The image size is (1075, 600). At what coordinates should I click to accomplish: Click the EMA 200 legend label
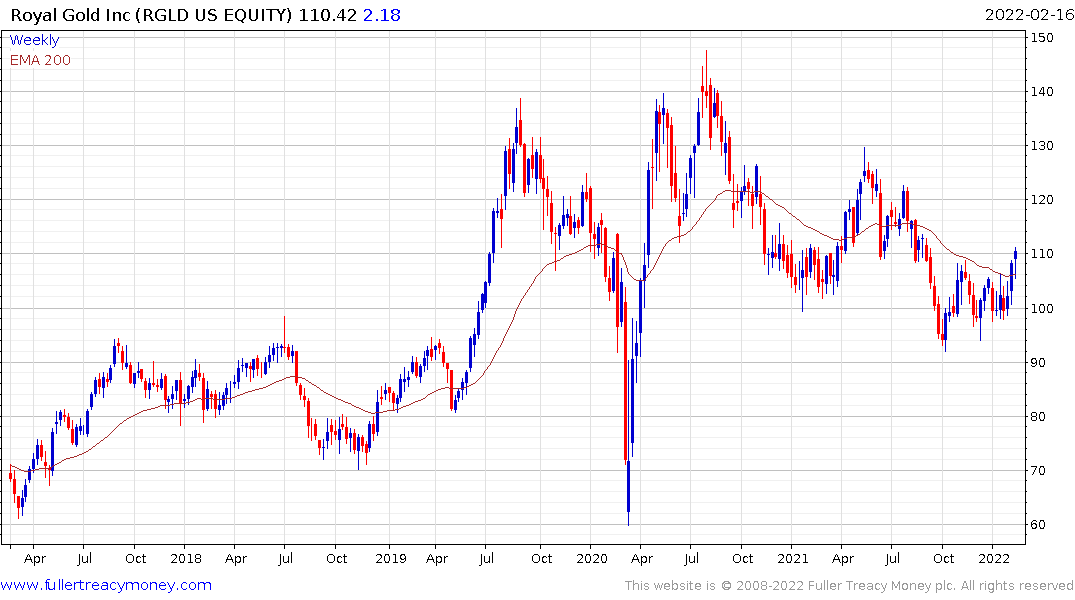[x=40, y=60]
